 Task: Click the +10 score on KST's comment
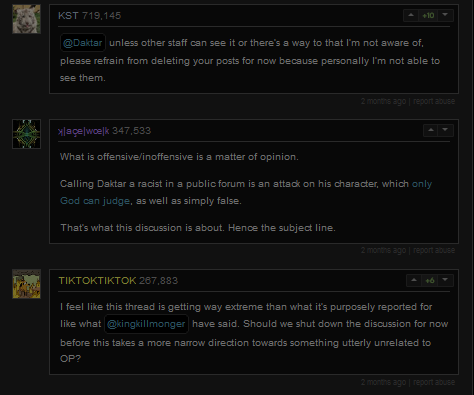pos(428,16)
